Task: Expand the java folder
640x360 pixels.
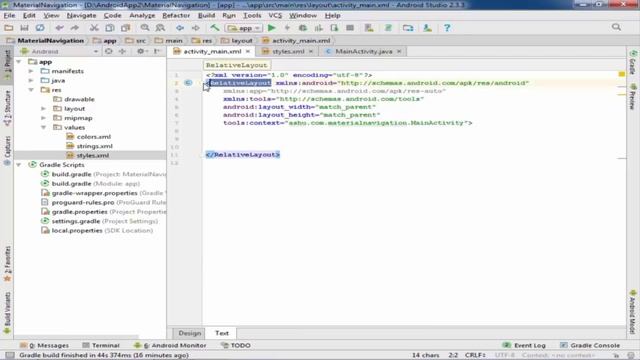Action: coord(31,80)
